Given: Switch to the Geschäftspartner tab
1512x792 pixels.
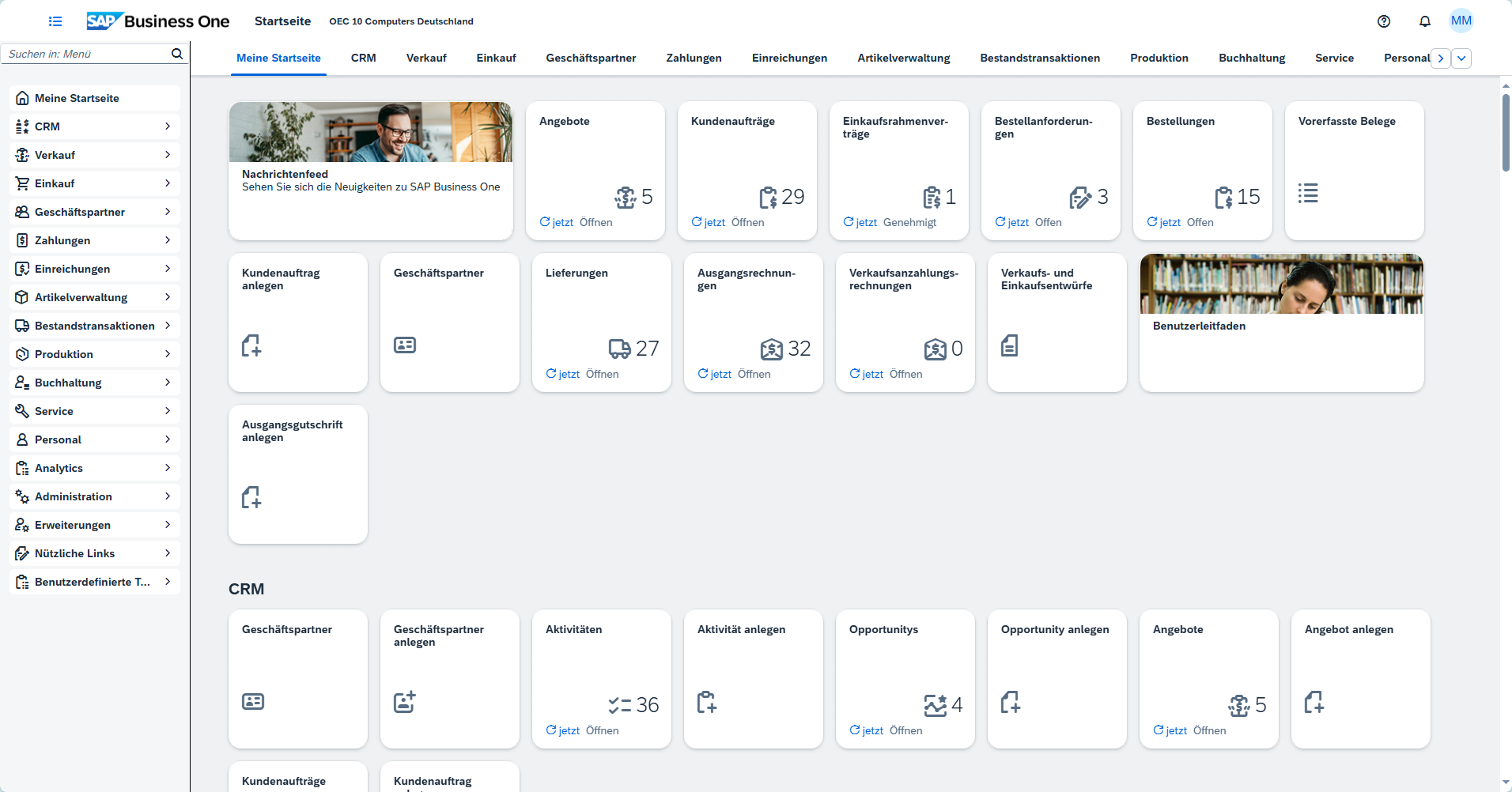Looking at the screenshot, I should pos(591,58).
